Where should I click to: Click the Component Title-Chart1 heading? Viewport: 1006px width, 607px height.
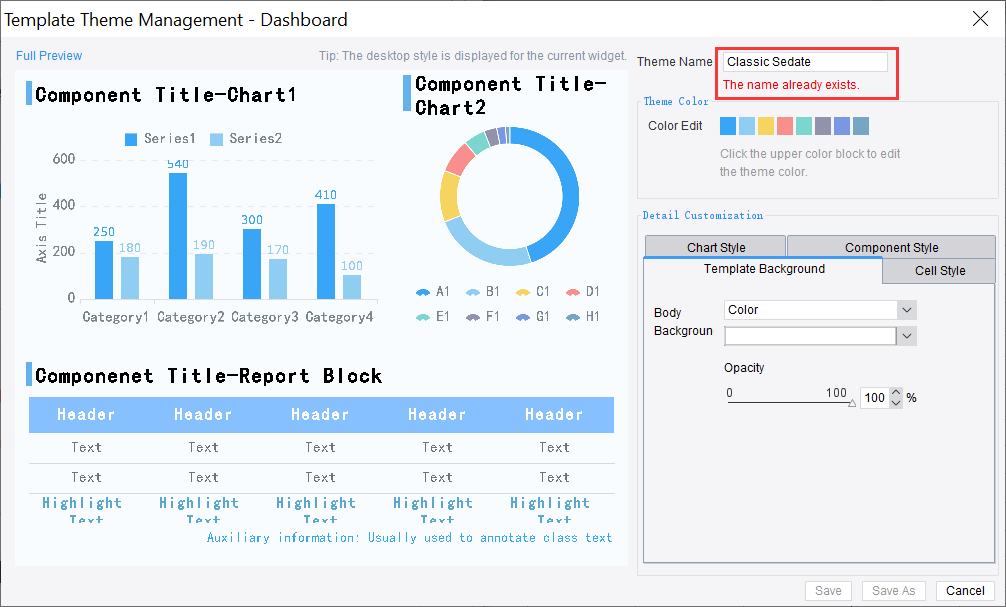[166, 95]
